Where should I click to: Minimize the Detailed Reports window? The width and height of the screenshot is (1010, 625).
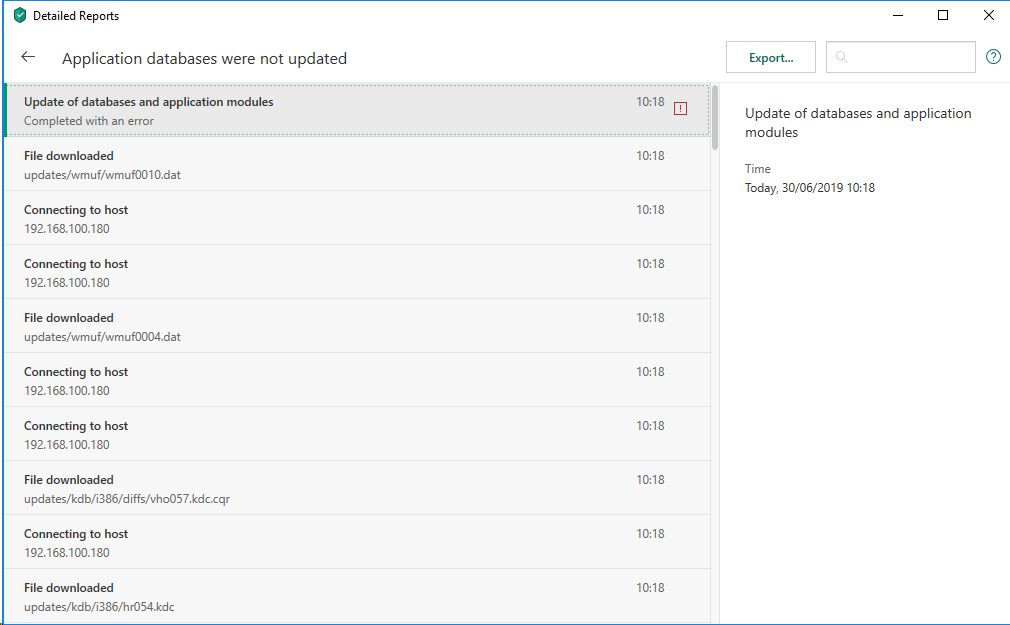click(x=897, y=15)
